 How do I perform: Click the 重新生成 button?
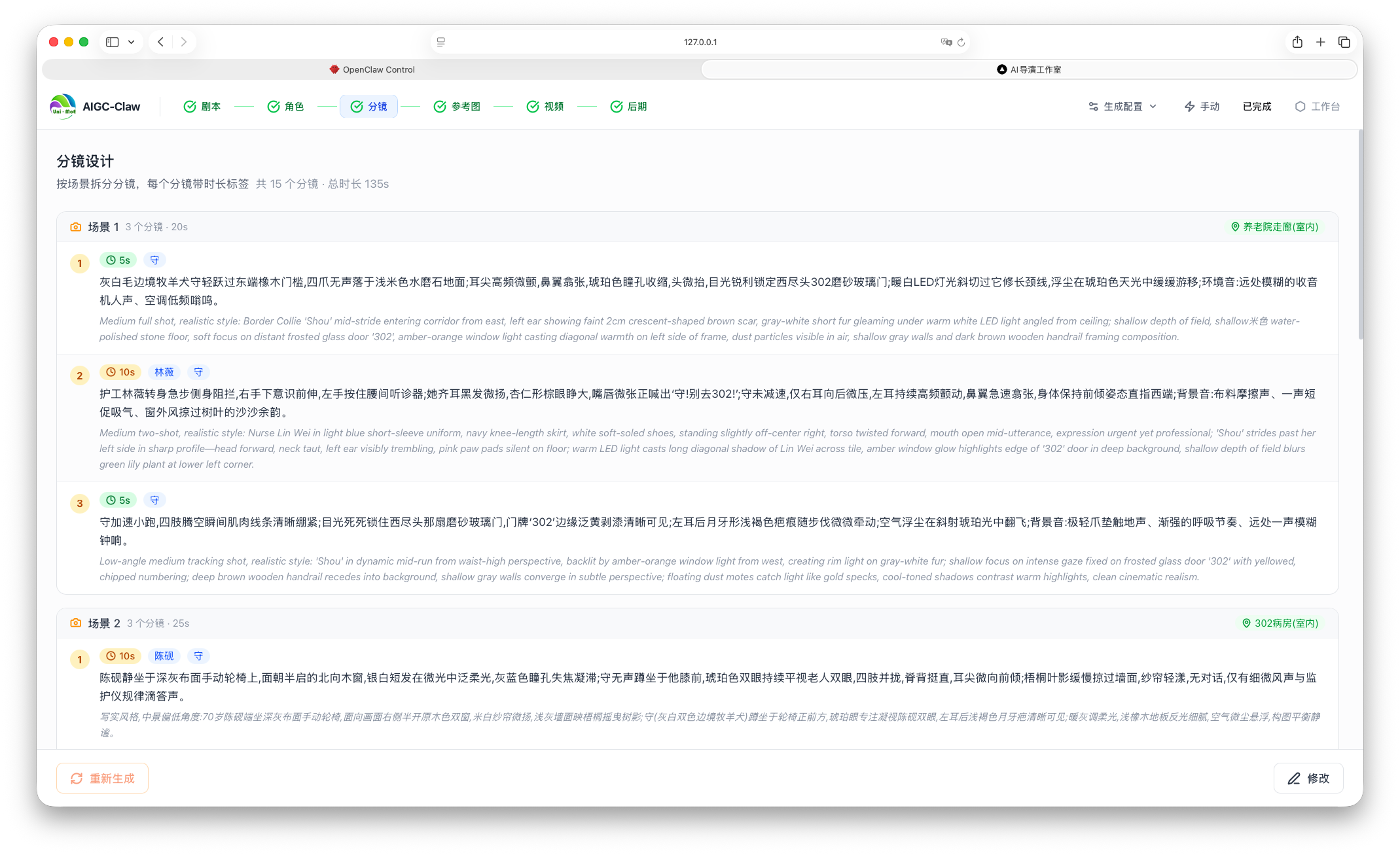coord(102,778)
